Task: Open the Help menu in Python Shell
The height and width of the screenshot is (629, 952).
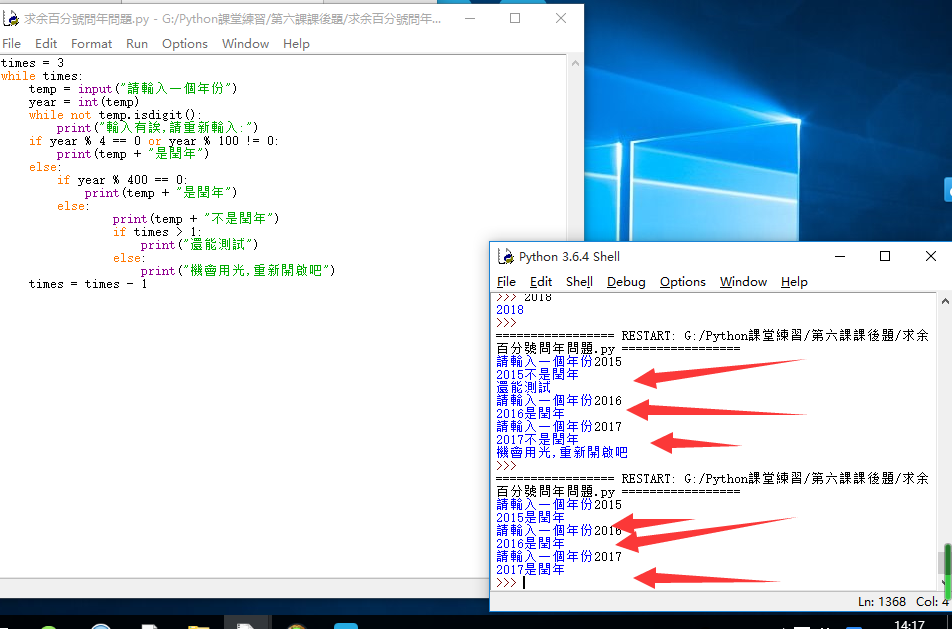Action: (x=794, y=282)
